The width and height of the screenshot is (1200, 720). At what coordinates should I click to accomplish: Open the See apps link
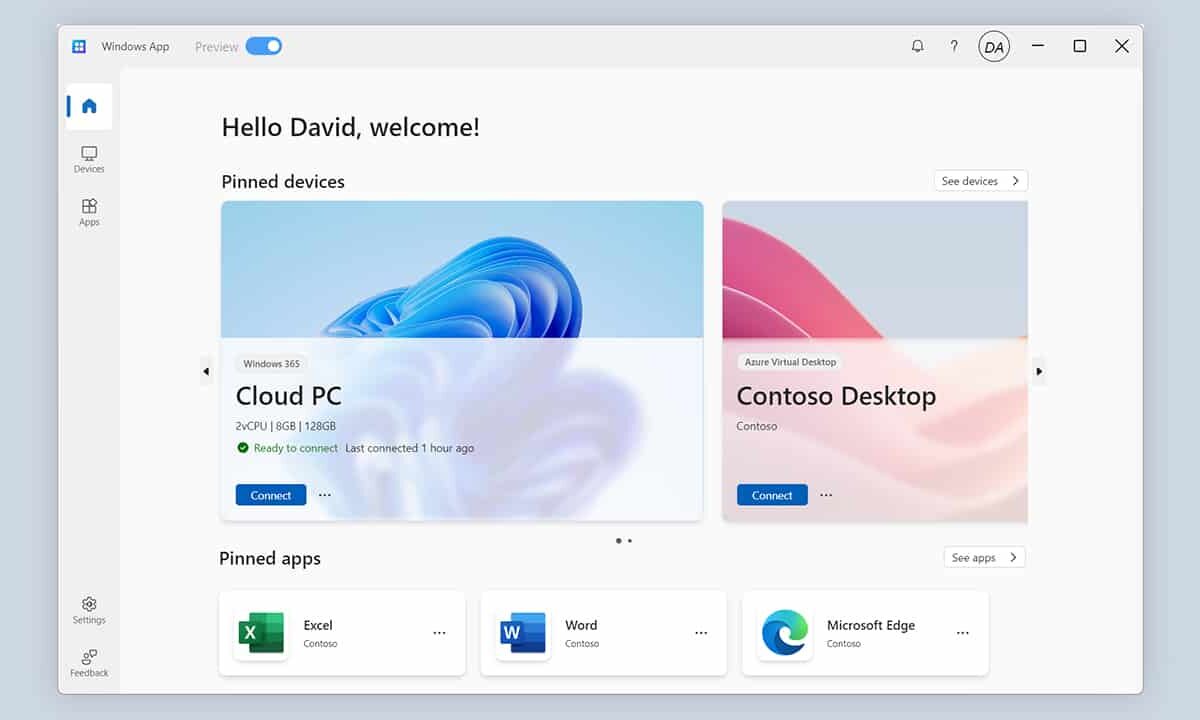[x=984, y=557]
